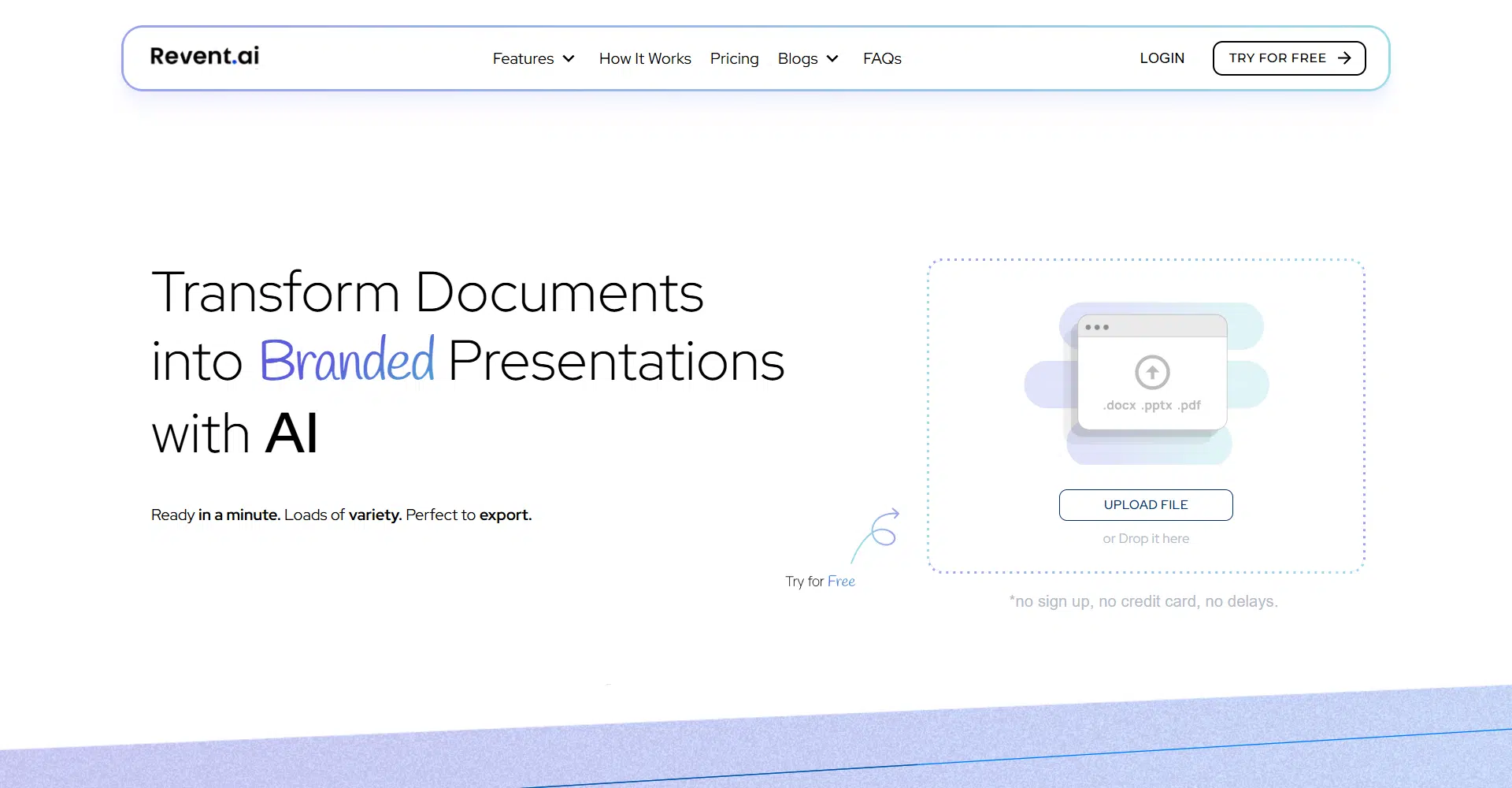The width and height of the screenshot is (1512, 788).
Task: Click the UPLOAD FILE button
Action: pyautogui.click(x=1145, y=505)
